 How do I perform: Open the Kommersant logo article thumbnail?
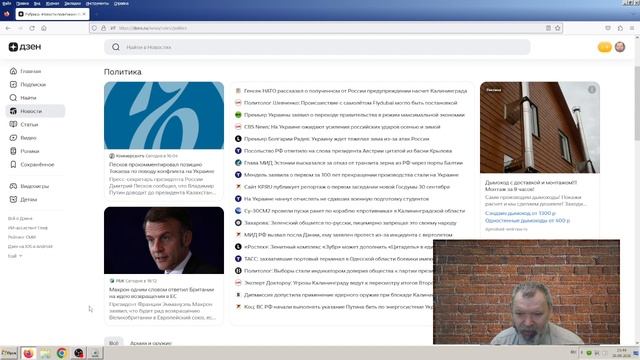pyautogui.click(x=164, y=116)
